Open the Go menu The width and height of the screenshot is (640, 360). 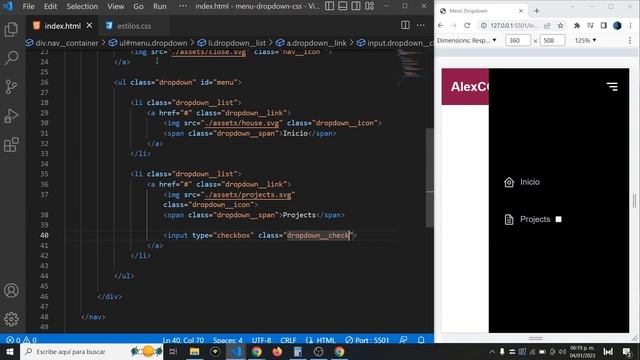tap(138, 6)
